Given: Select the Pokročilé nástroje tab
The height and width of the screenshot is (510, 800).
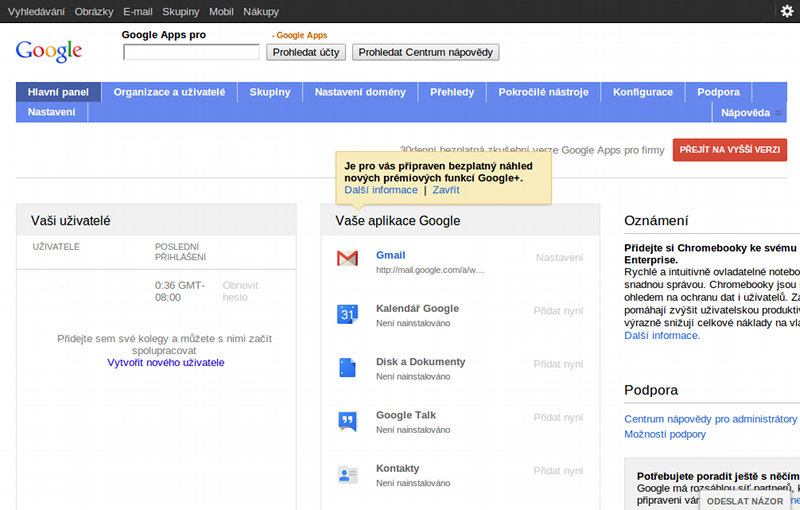Looking at the screenshot, I should click(543, 92).
